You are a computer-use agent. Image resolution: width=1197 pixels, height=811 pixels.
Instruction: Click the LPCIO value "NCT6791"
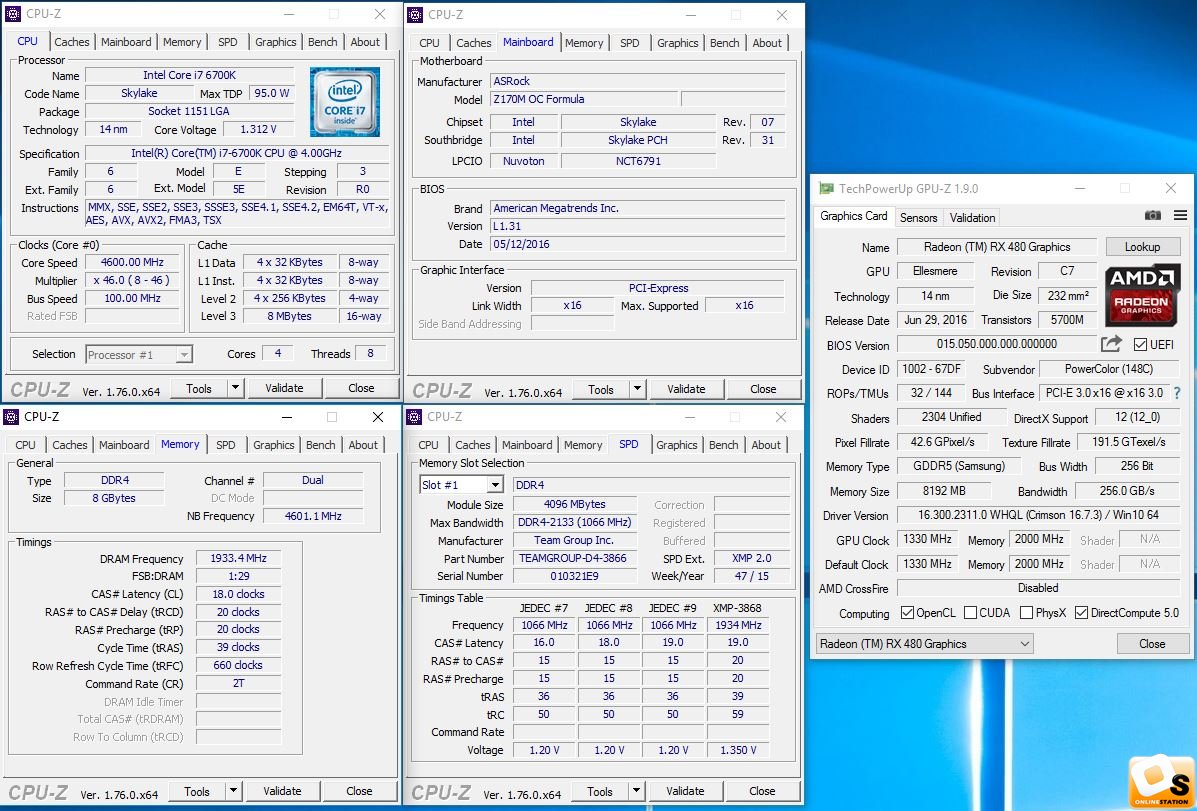tap(638, 161)
